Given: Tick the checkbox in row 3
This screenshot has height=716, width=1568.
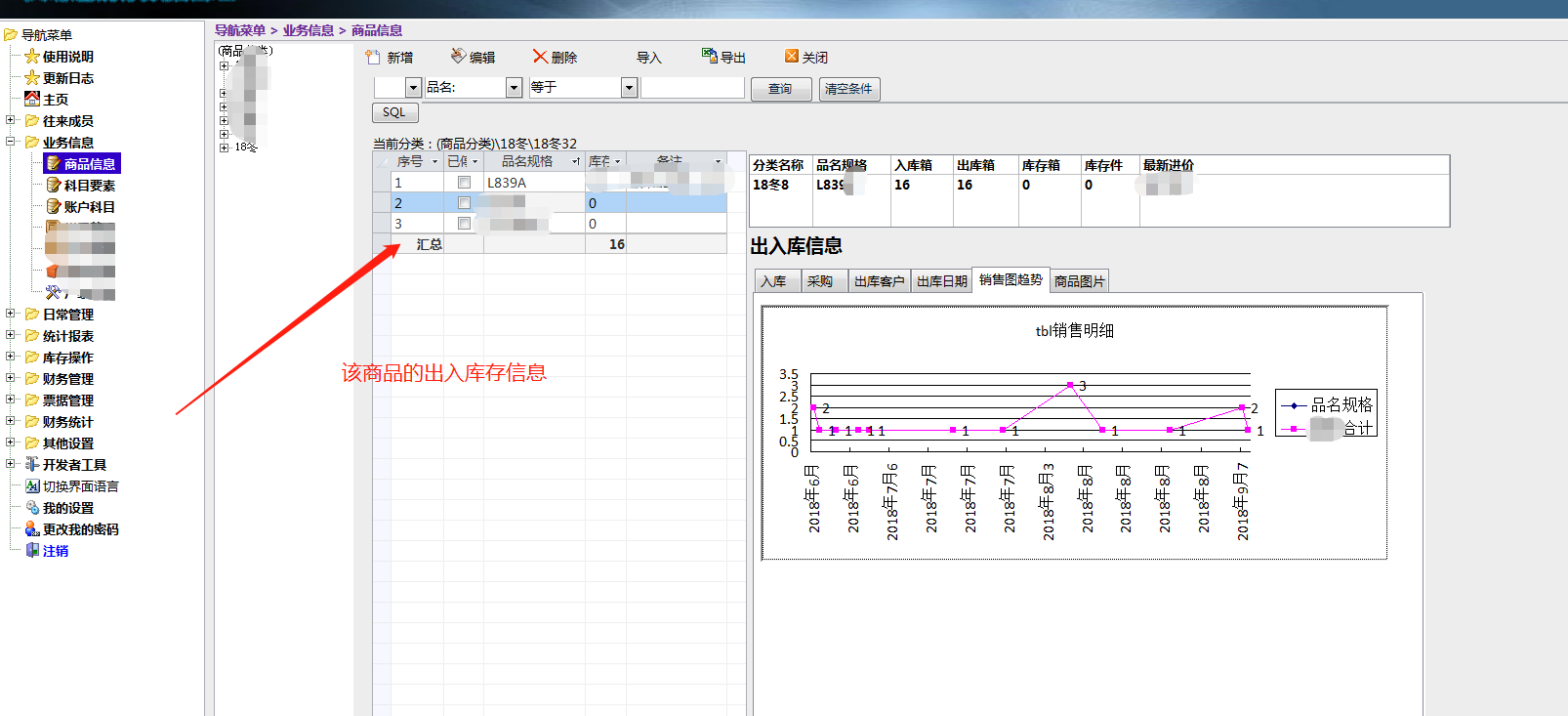Looking at the screenshot, I should coord(464,224).
